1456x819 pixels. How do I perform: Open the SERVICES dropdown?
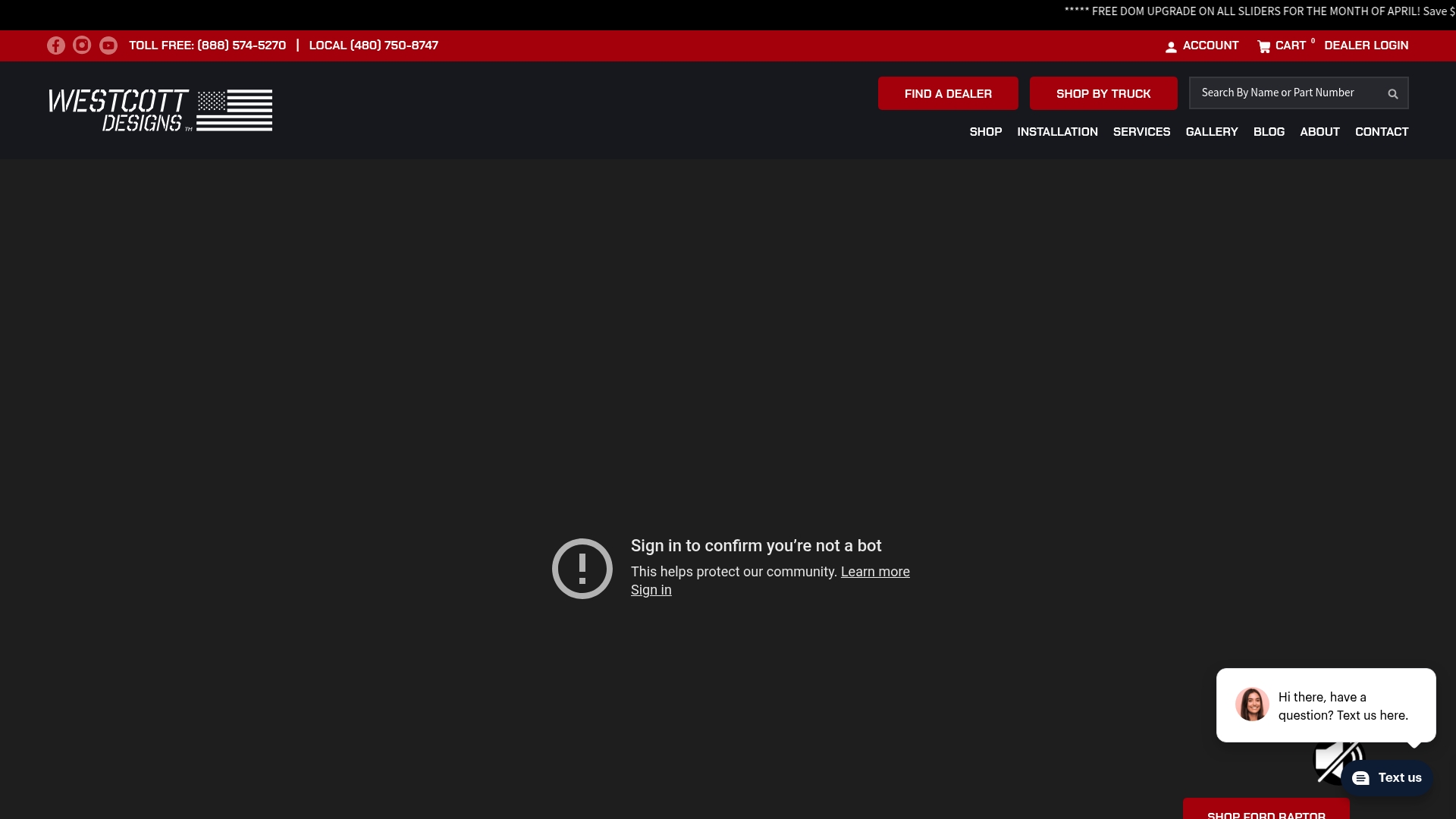1141,132
